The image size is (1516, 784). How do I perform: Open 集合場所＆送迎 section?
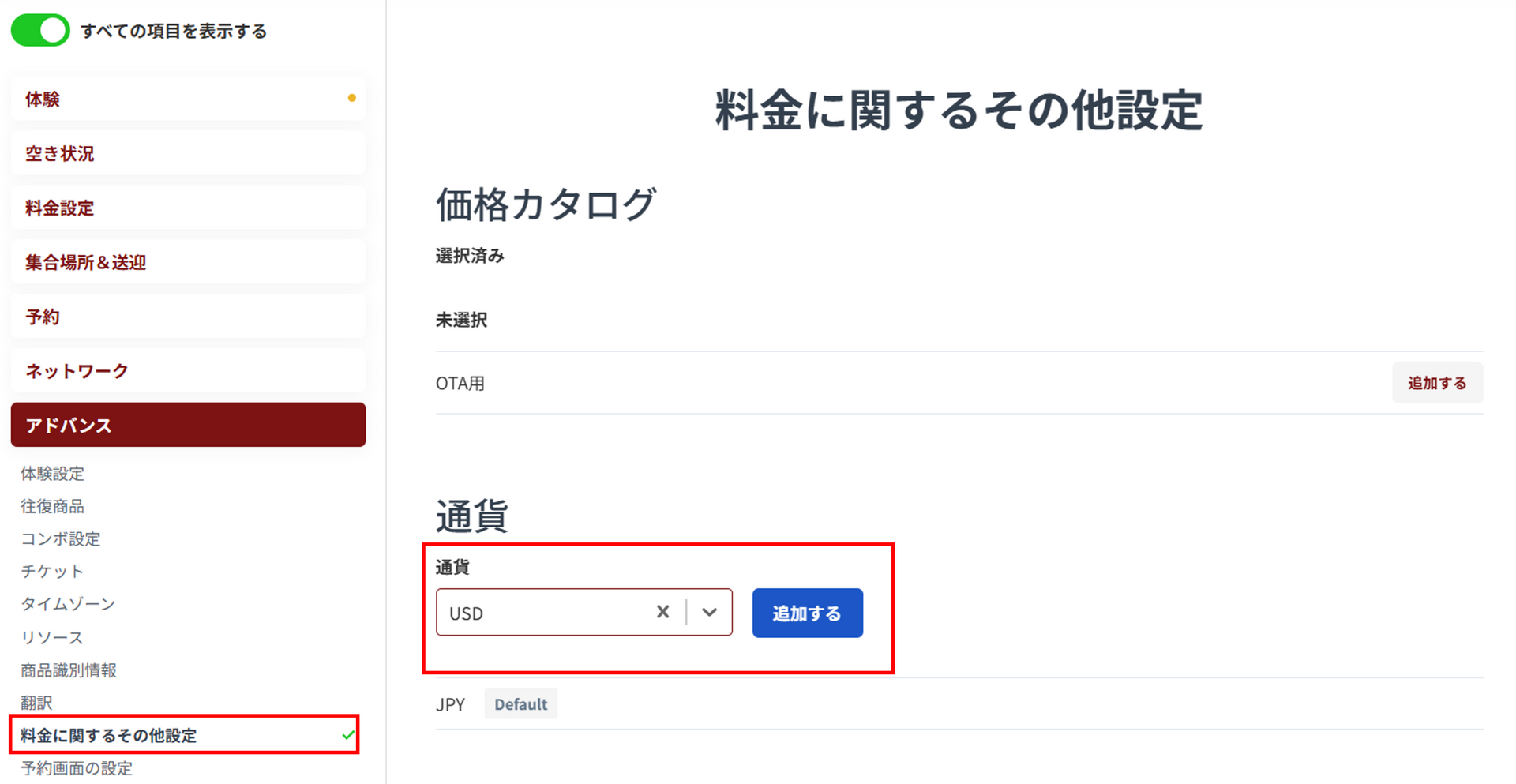188,262
